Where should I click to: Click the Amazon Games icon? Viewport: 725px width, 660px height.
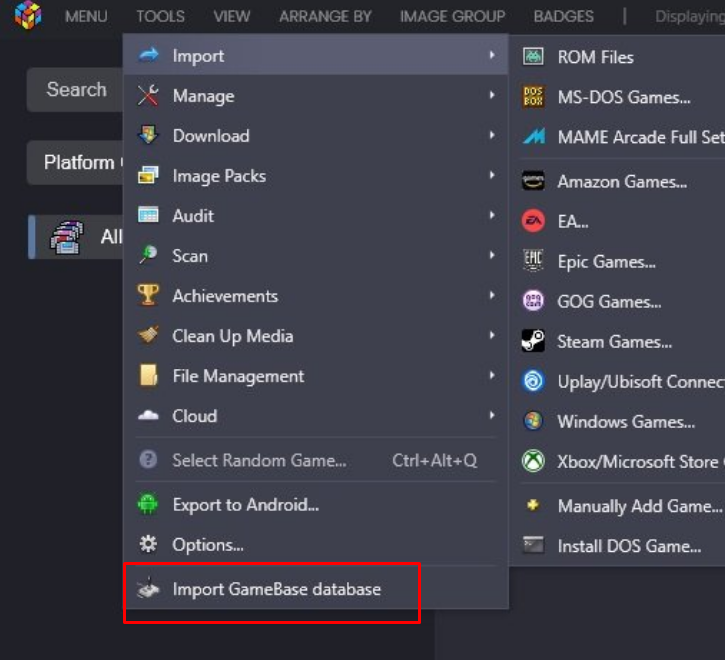(533, 181)
